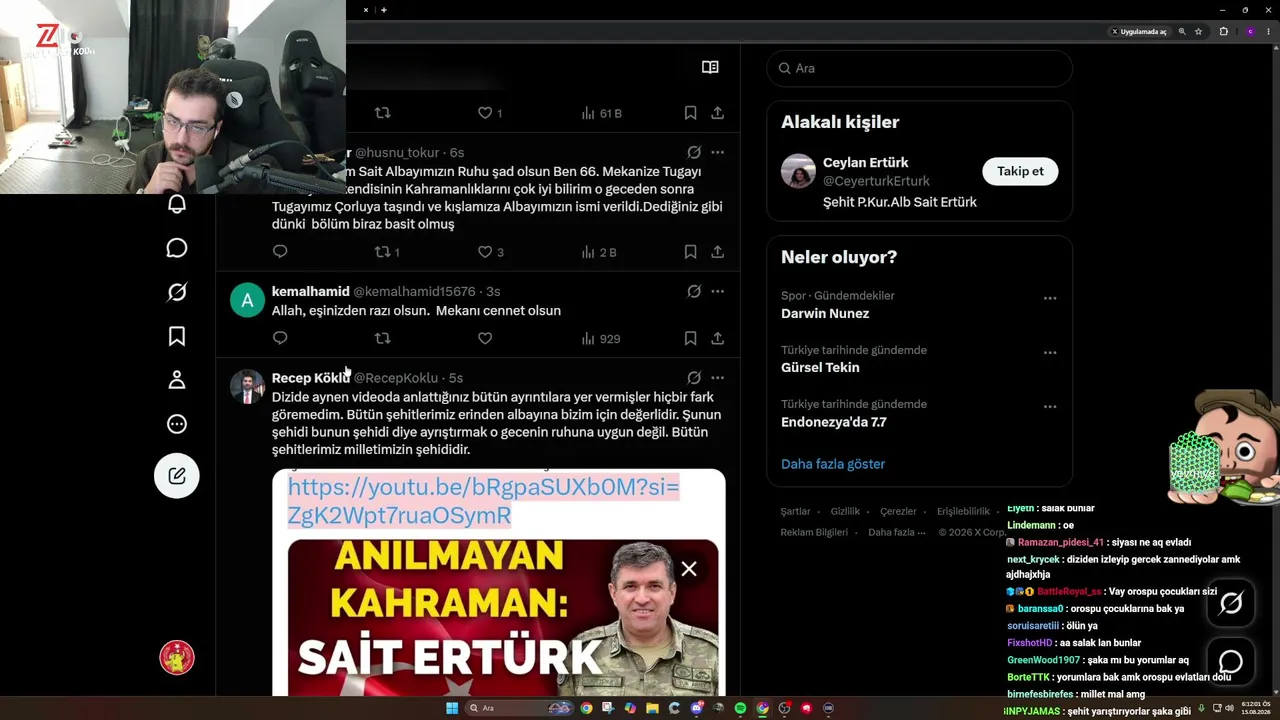
Task: Close the Sait Ertürk image overlay
Action: (689, 569)
